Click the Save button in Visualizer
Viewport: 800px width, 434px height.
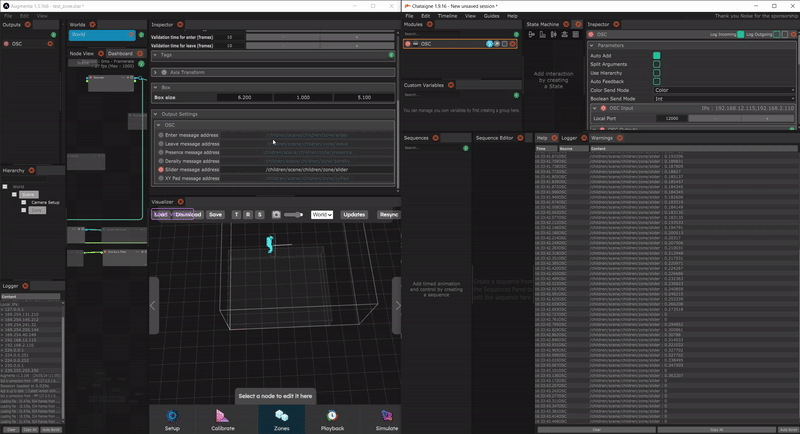[x=215, y=214]
